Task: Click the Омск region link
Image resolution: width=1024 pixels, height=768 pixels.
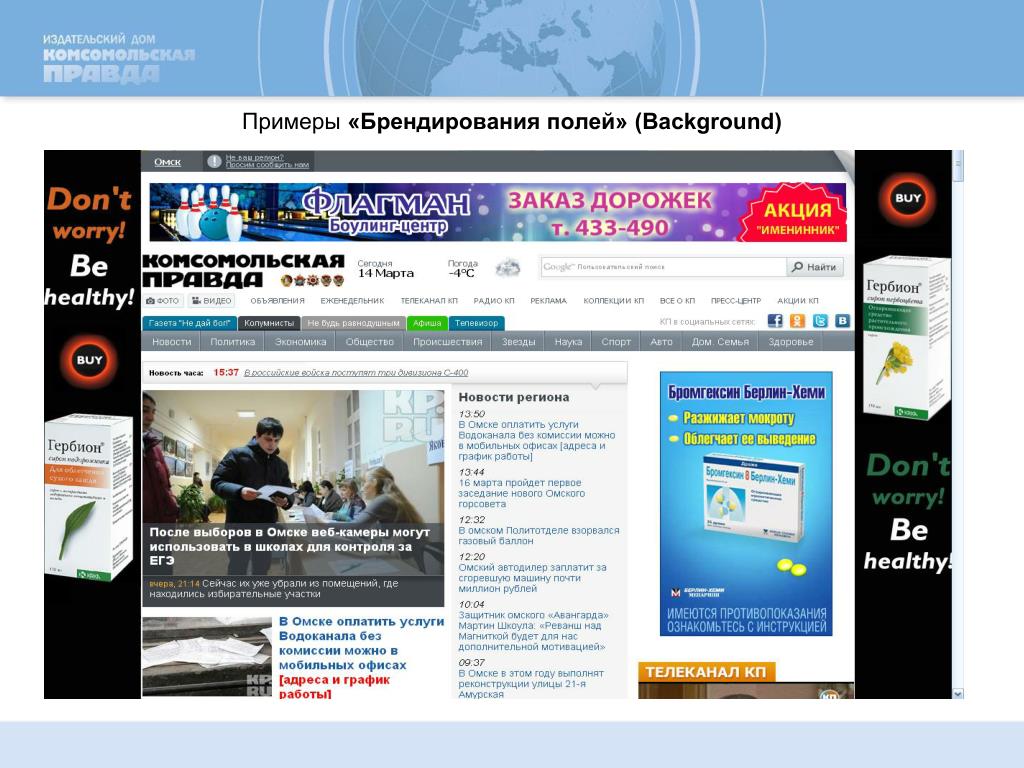Action: pyautogui.click(x=168, y=162)
